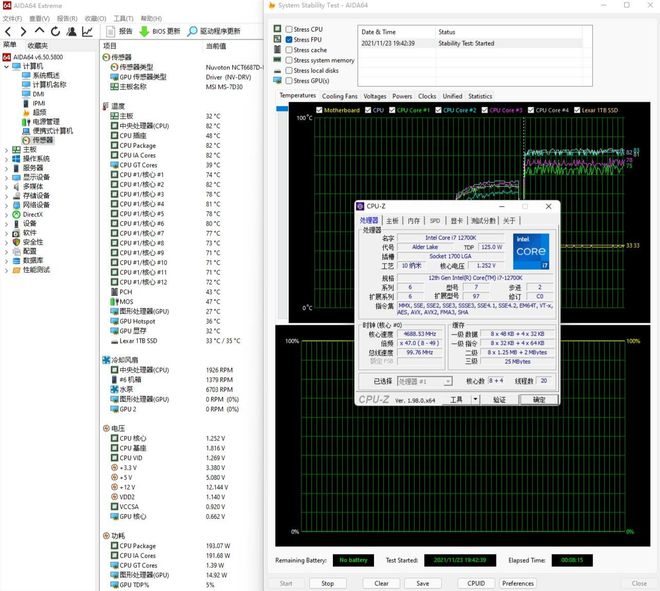Click the 驱动程序更新 toolbar button

(x=214, y=31)
